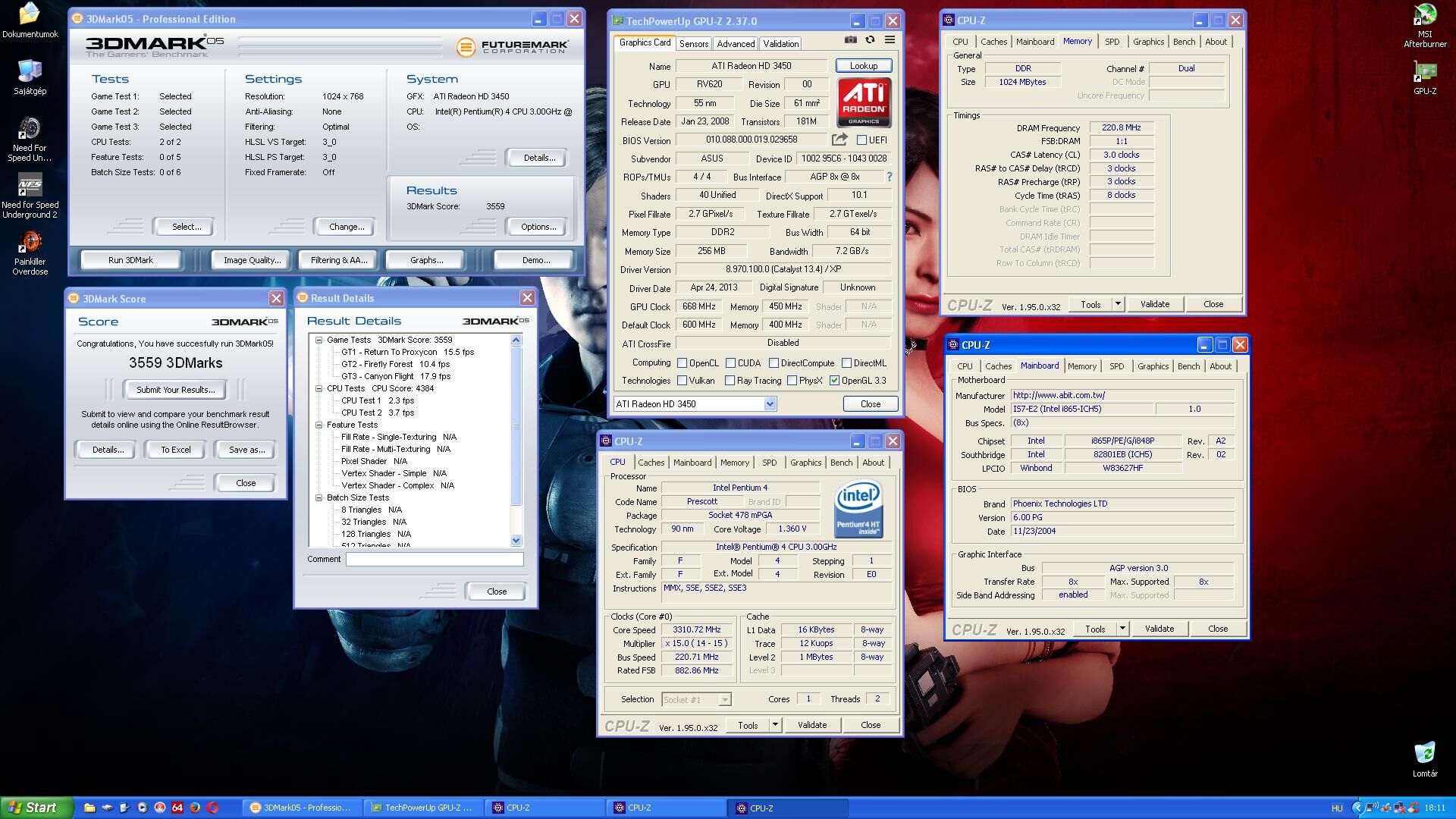The image size is (1456, 819).
Task: Click the ATI Radeon logo in GPU-Z
Action: tap(864, 103)
